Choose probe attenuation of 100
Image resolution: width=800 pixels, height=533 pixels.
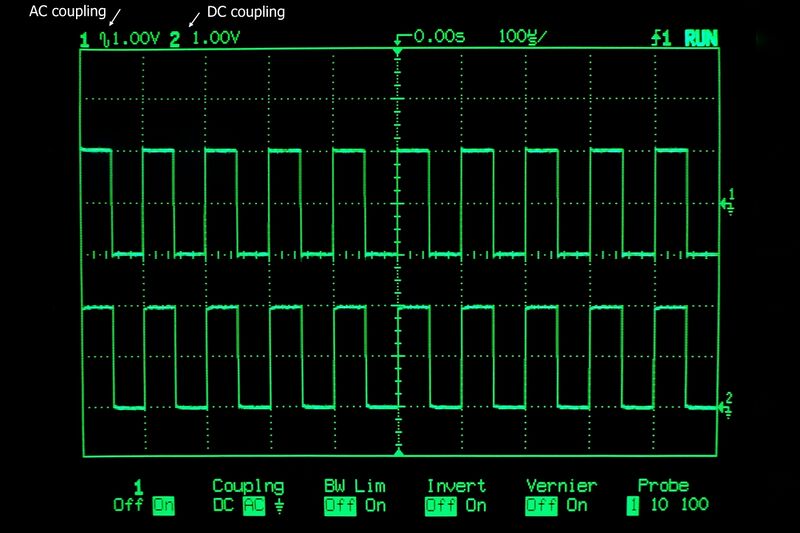[694, 505]
